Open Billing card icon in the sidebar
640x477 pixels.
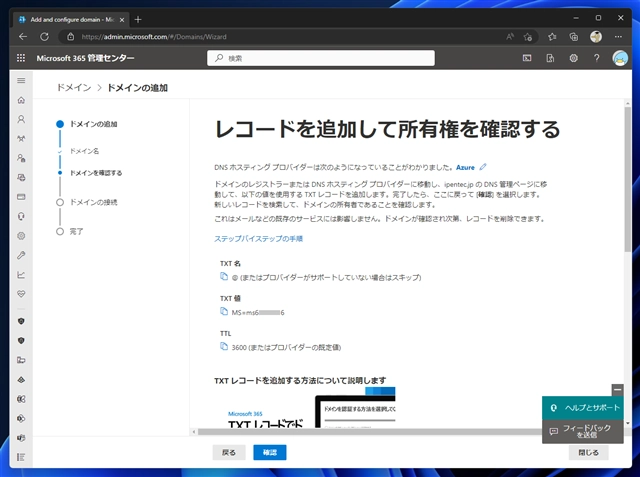(x=21, y=197)
